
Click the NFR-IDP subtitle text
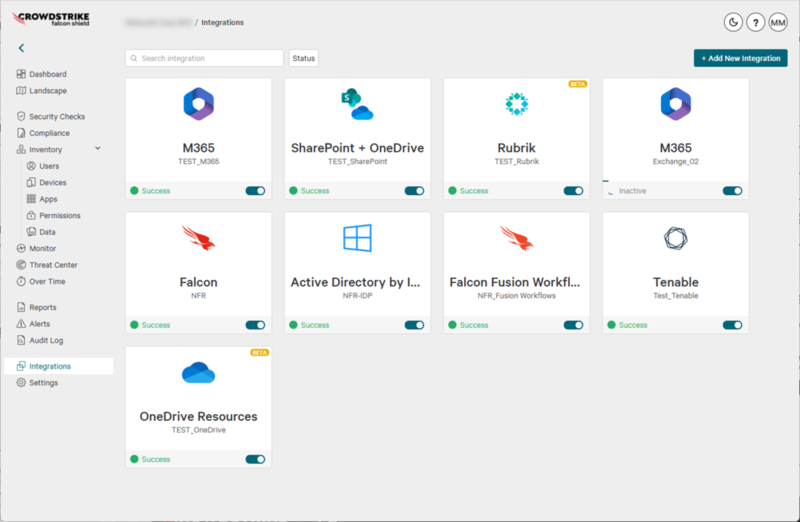click(x=357, y=295)
